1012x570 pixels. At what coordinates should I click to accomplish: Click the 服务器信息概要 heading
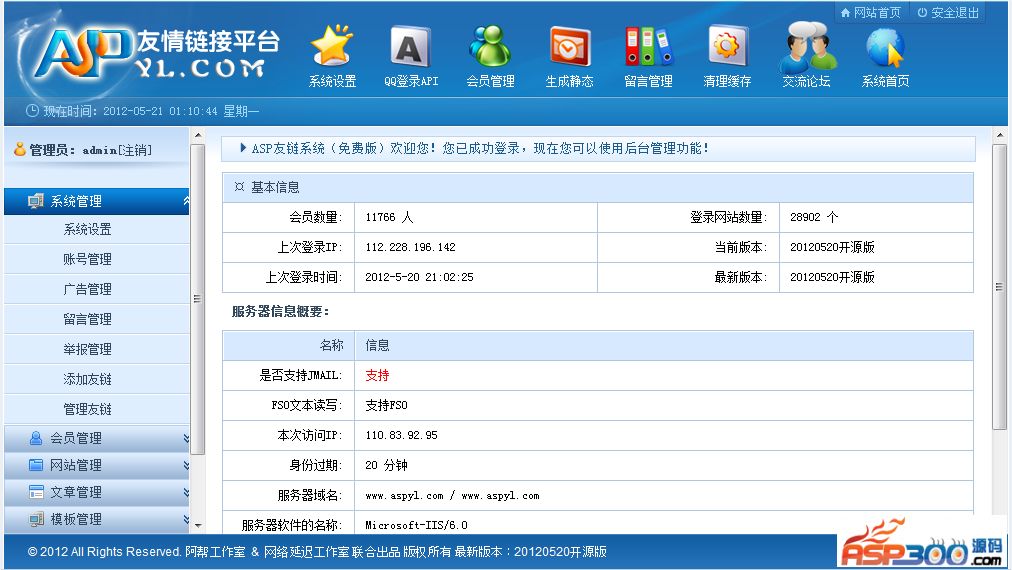[280, 312]
